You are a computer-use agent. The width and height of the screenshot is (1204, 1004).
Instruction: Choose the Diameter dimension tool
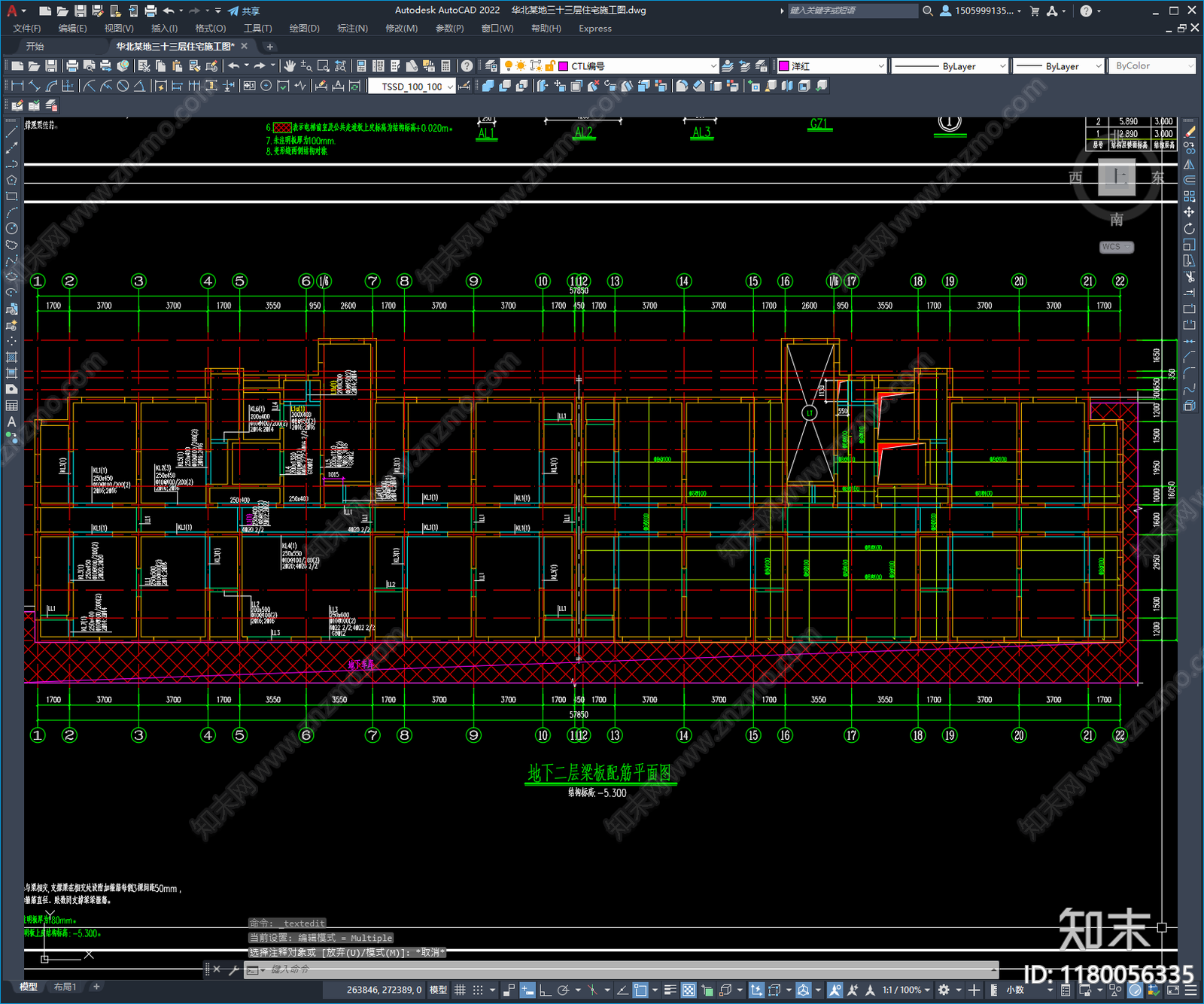pyautogui.click(x=123, y=86)
